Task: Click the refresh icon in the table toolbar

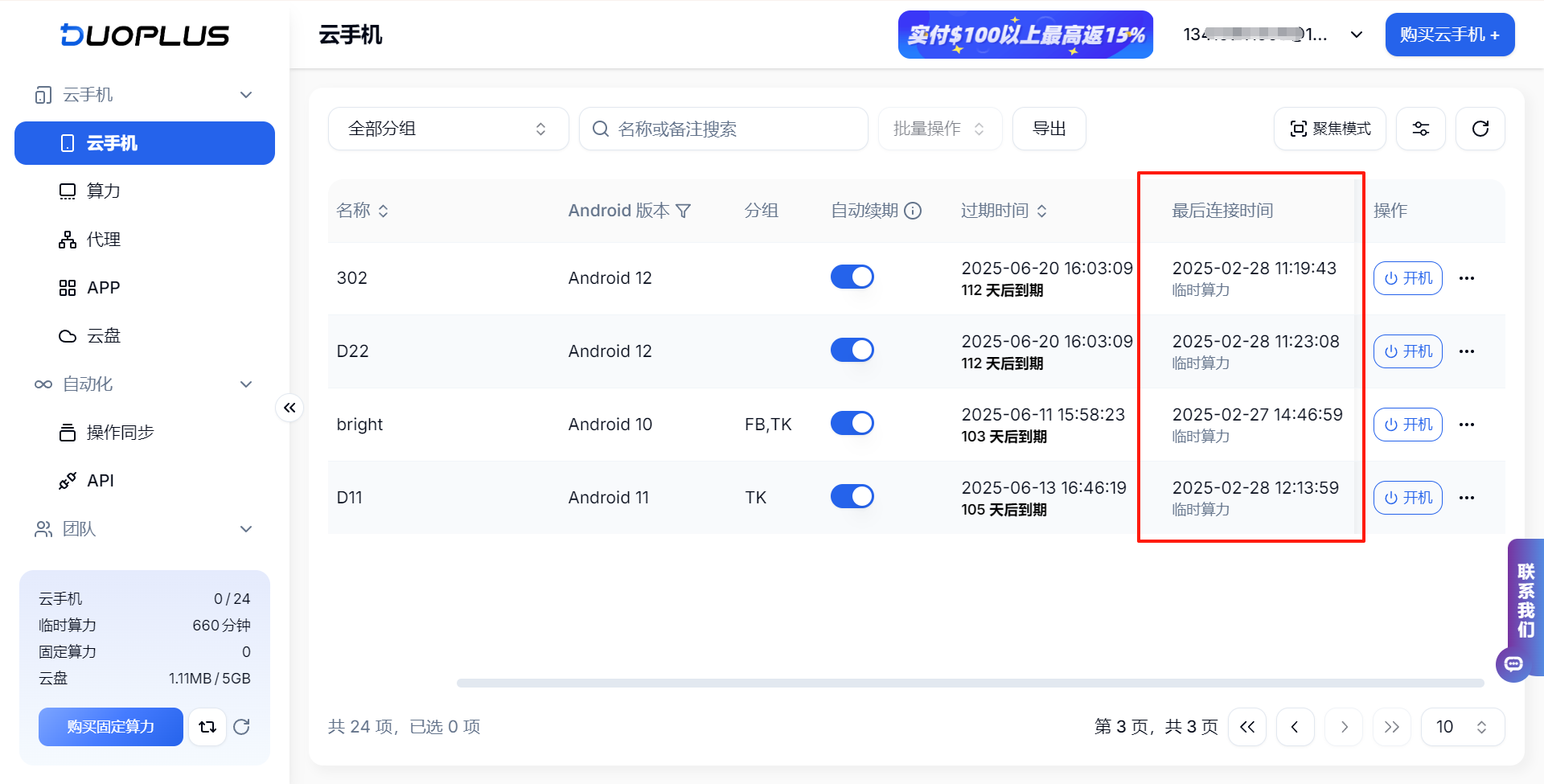Action: pyautogui.click(x=1480, y=129)
